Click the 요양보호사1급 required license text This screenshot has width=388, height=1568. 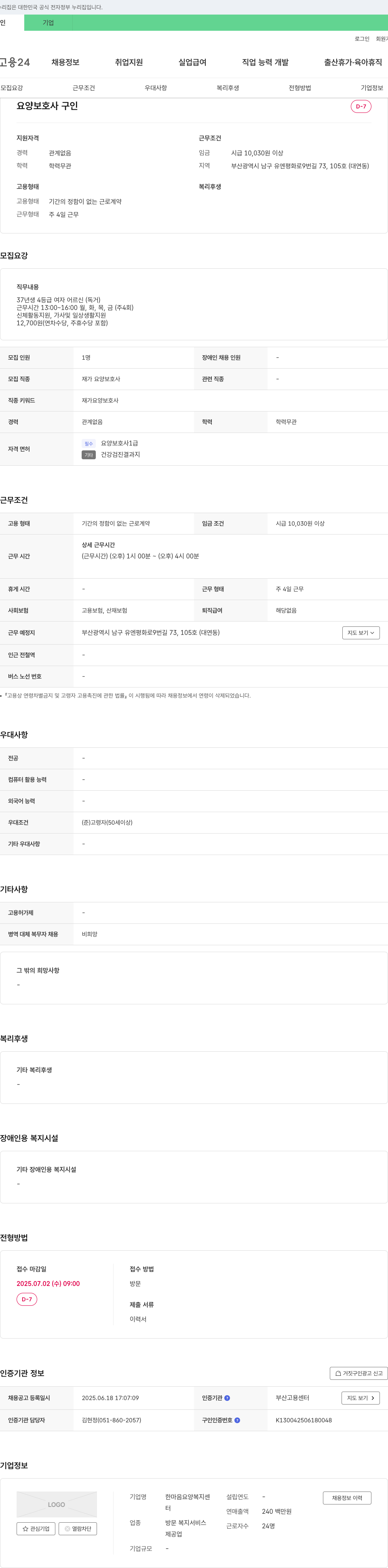(x=119, y=443)
